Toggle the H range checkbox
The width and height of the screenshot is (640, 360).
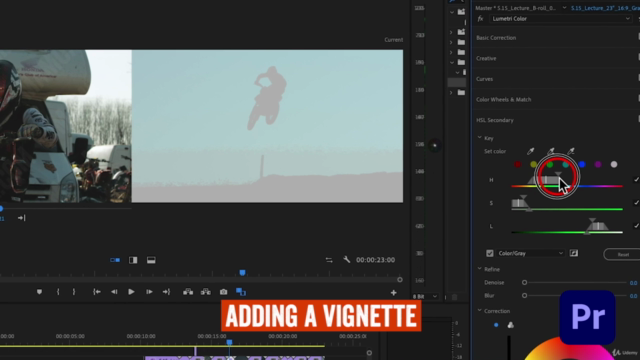(x=636, y=180)
